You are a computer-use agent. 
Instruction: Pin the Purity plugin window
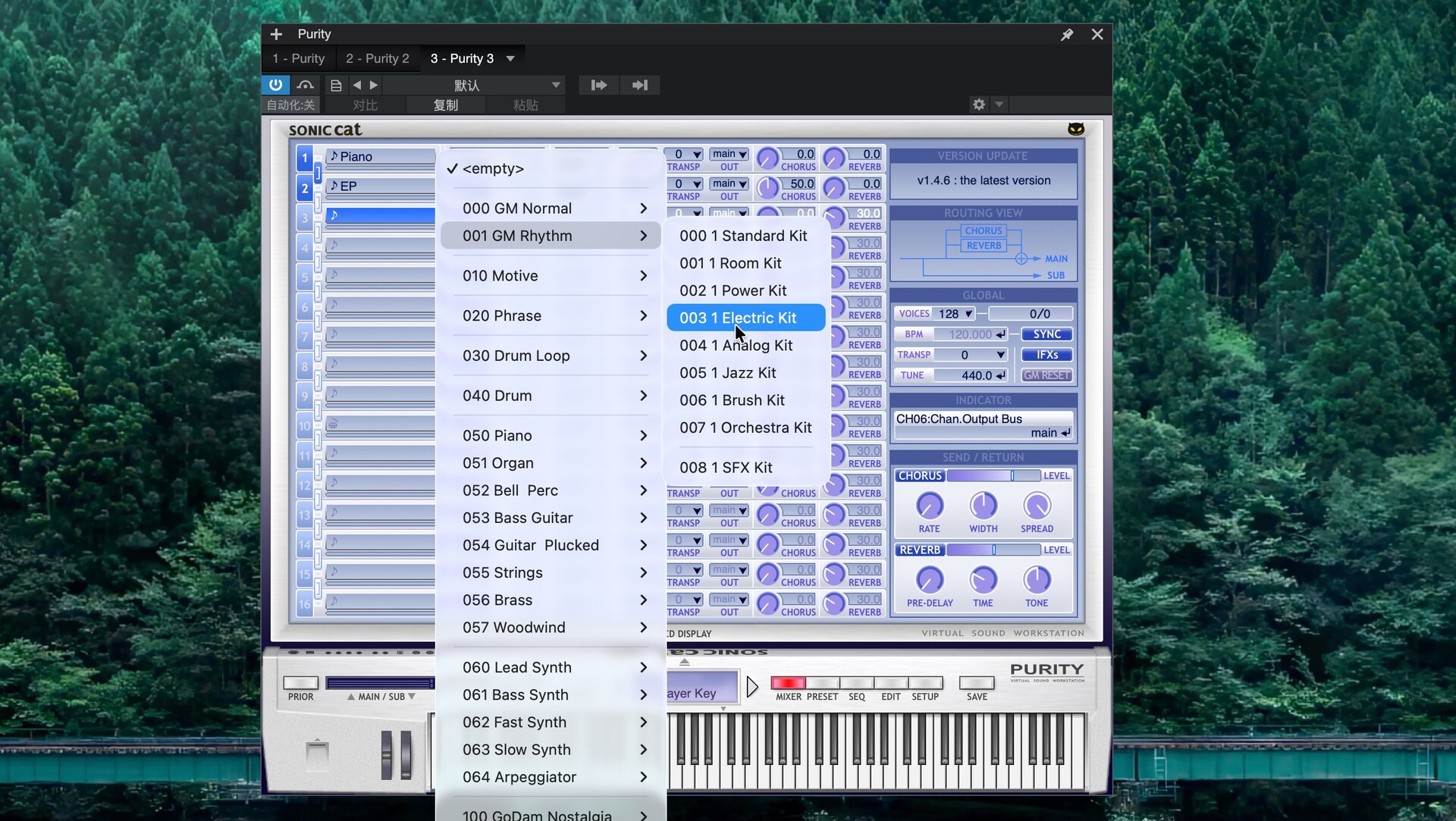[x=1067, y=34]
